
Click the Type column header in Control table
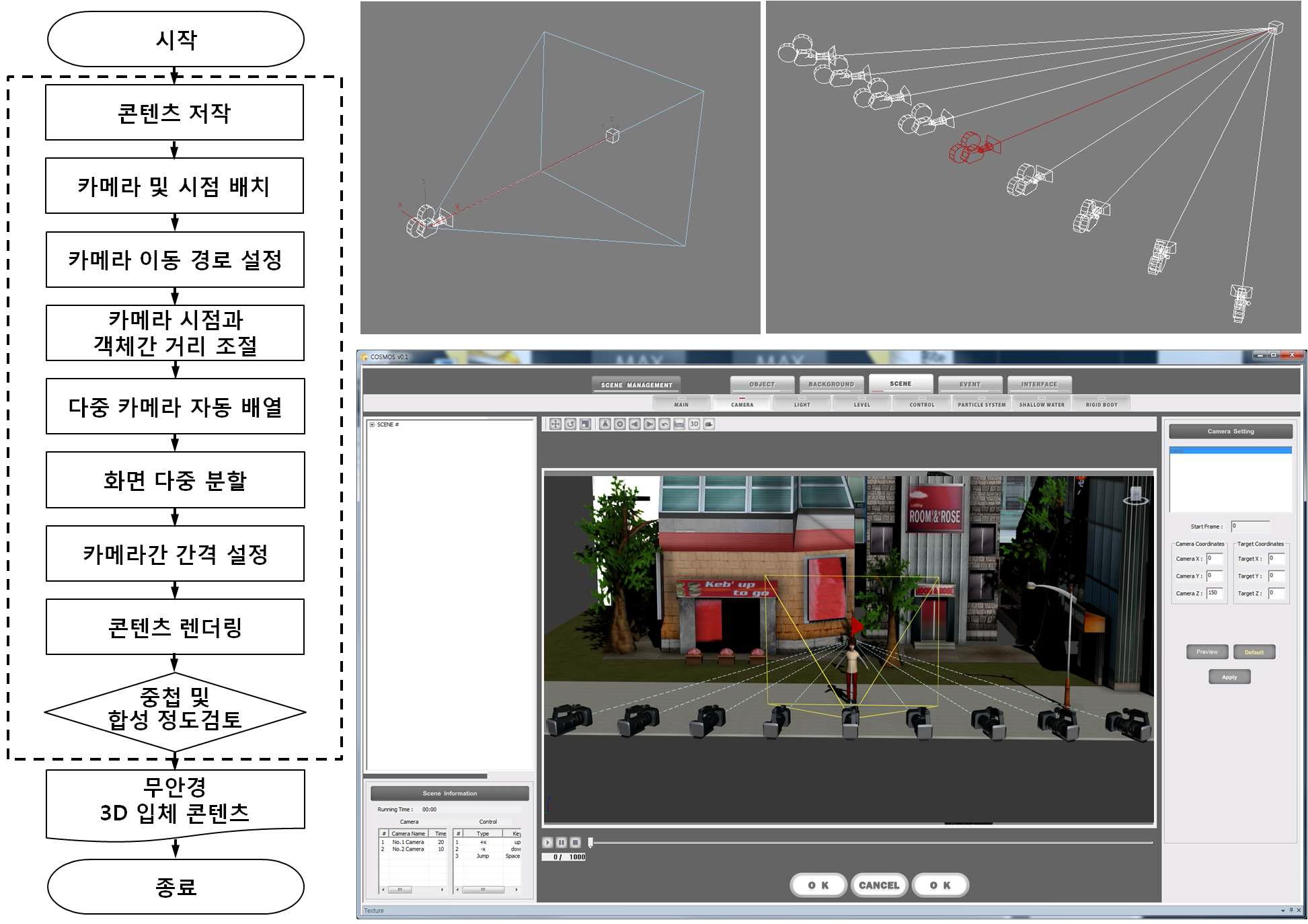[x=483, y=834]
